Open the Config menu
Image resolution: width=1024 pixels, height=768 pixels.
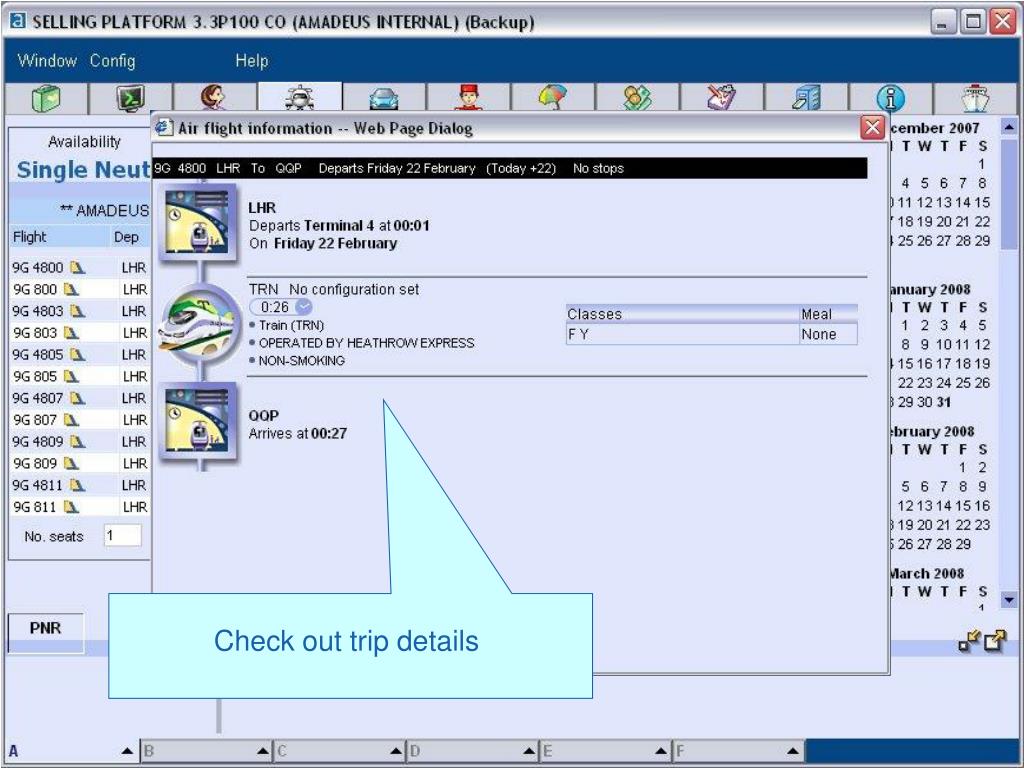(112, 61)
